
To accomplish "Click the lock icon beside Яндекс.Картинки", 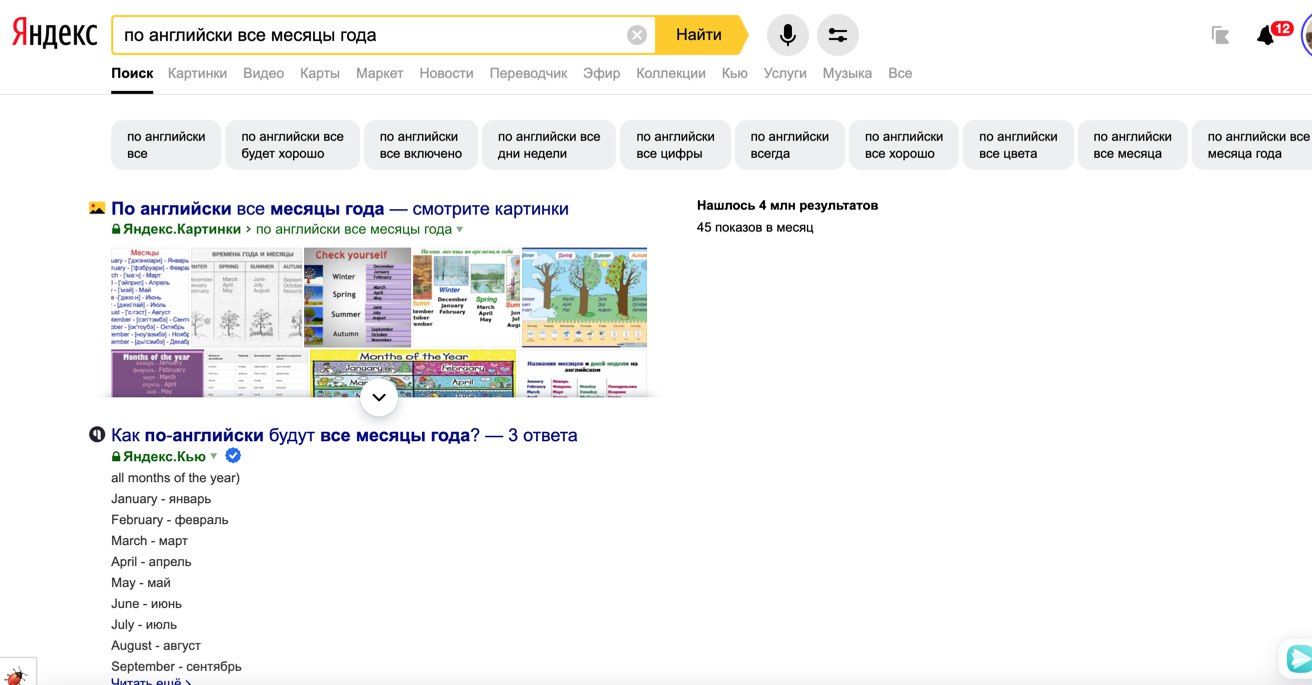I will 116,229.
